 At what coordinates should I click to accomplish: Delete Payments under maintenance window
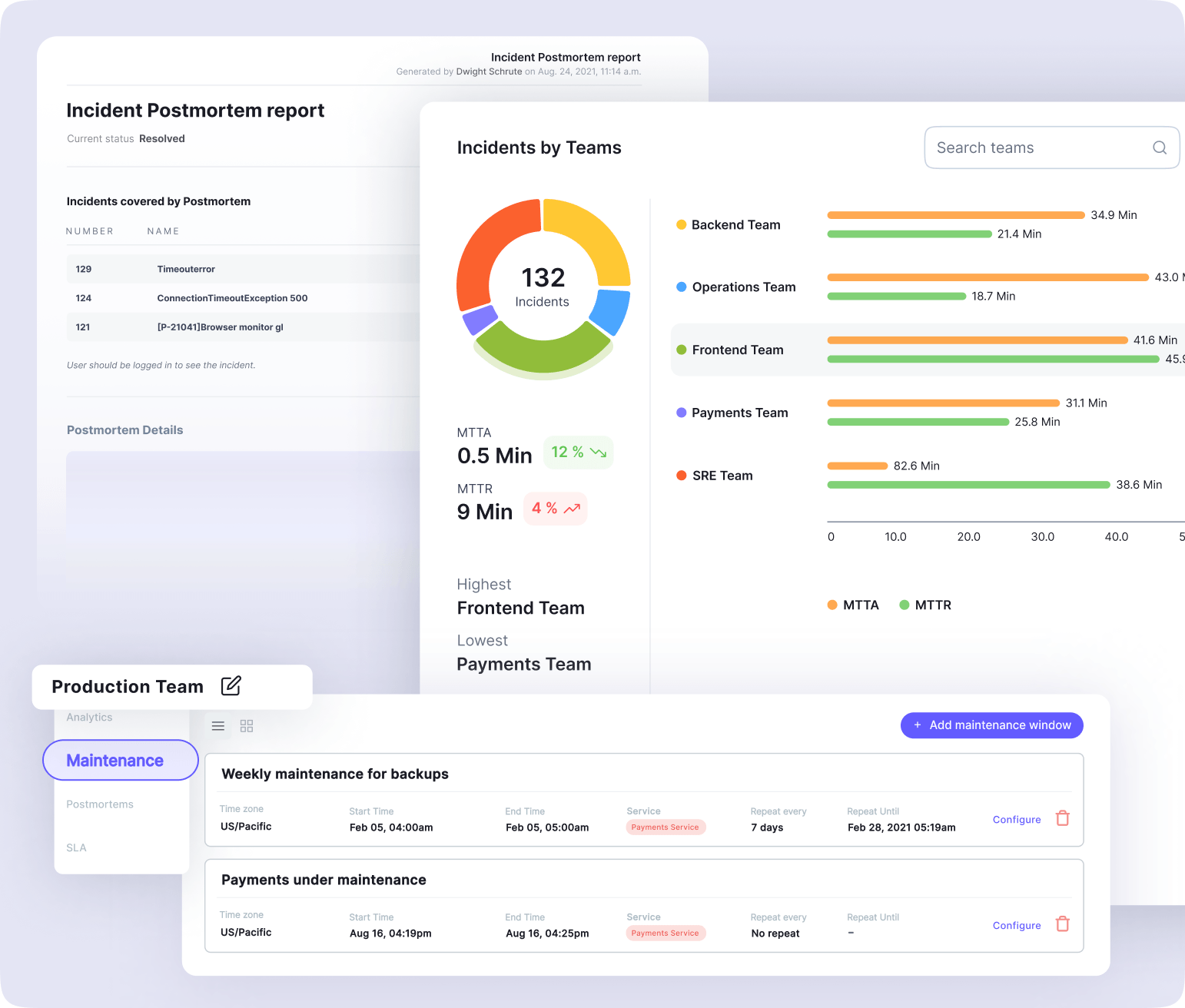[x=1062, y=924]
